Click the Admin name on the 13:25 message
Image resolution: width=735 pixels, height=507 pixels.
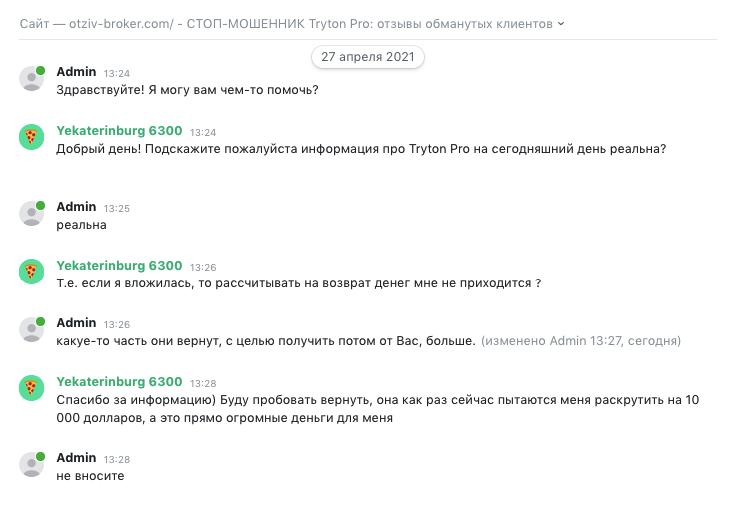76,207
